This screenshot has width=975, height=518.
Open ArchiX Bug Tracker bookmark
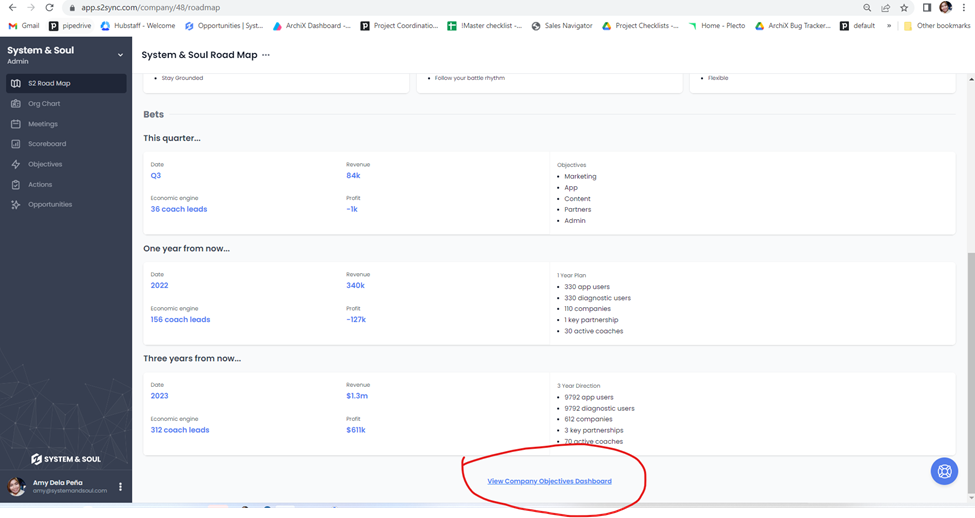793,25
